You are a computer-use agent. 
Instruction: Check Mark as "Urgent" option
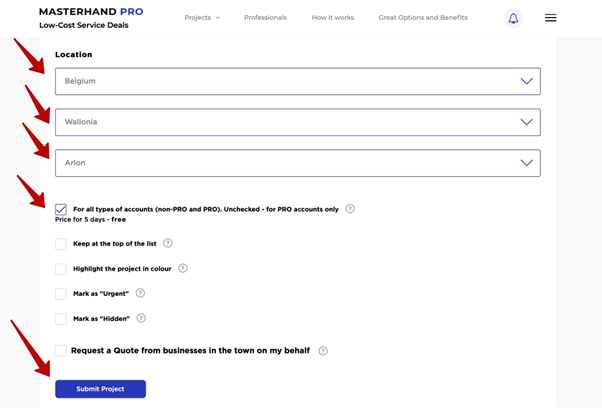[x=61, y=294]
